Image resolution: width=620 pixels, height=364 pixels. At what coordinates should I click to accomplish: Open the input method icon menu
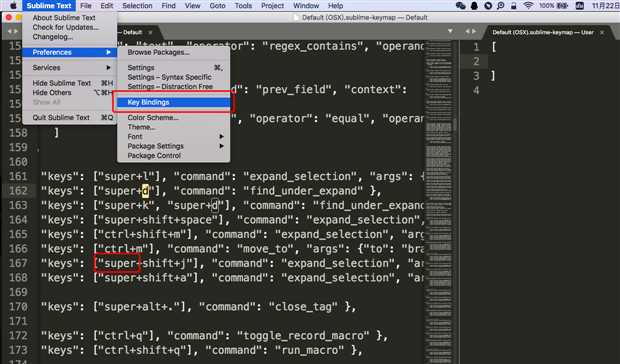point(580,6)
